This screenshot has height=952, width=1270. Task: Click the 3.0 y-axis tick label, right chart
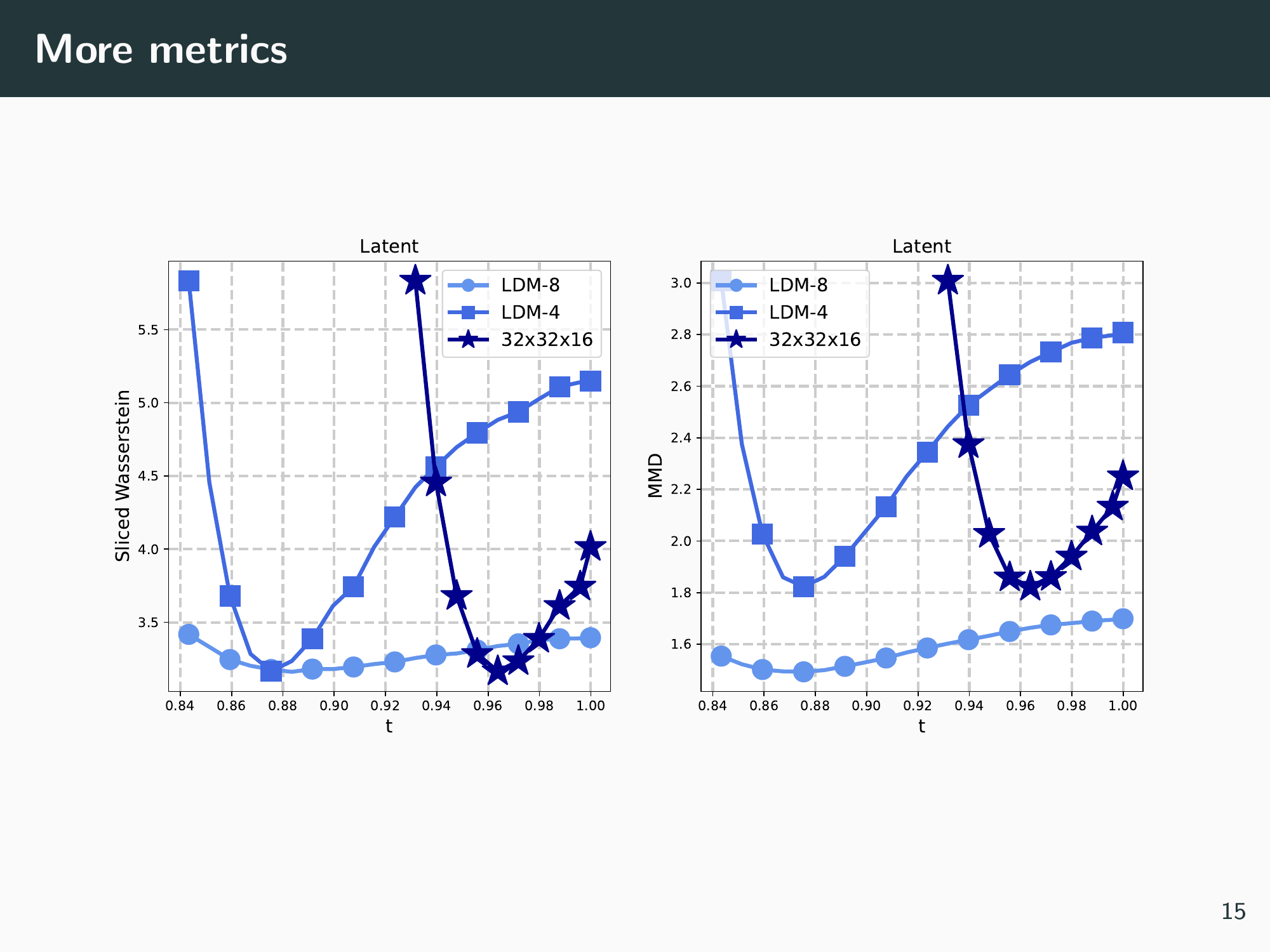pyautogui.click(x=681, y=283)
